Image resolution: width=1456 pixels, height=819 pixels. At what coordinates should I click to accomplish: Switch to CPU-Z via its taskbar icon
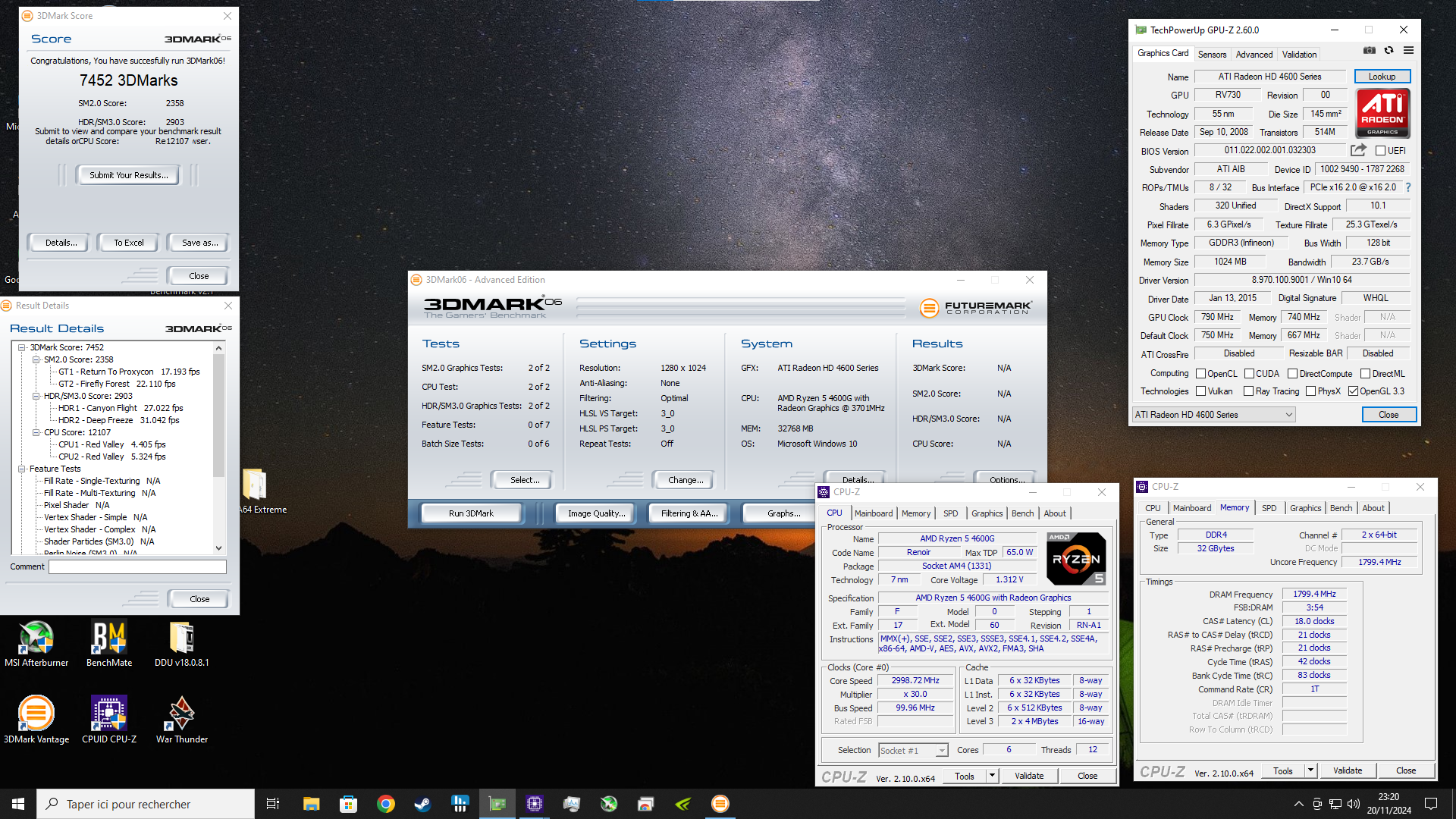click(x=535, y=804)
